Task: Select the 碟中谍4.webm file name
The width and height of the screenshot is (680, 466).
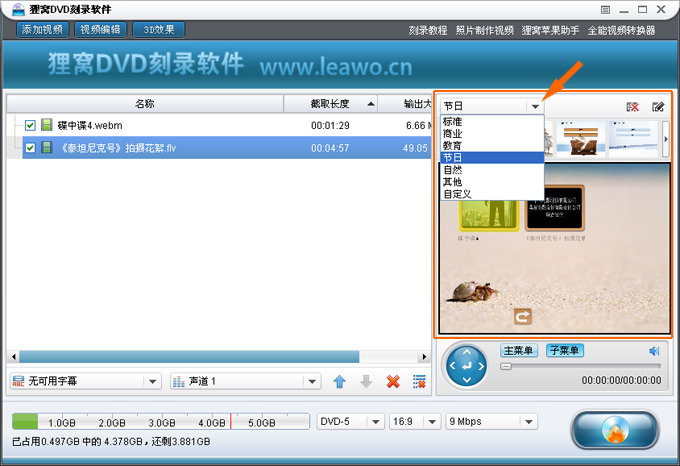Action: point(90,126)
